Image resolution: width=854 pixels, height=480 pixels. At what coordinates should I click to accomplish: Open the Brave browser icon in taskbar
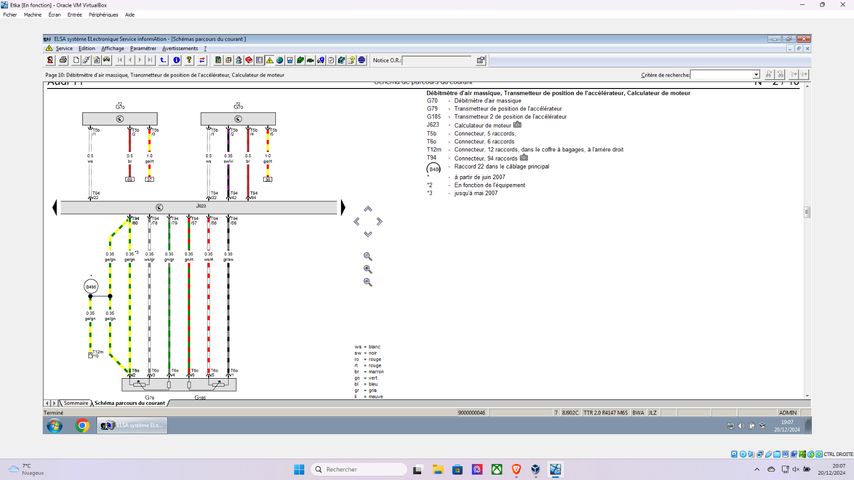(516, 470)
